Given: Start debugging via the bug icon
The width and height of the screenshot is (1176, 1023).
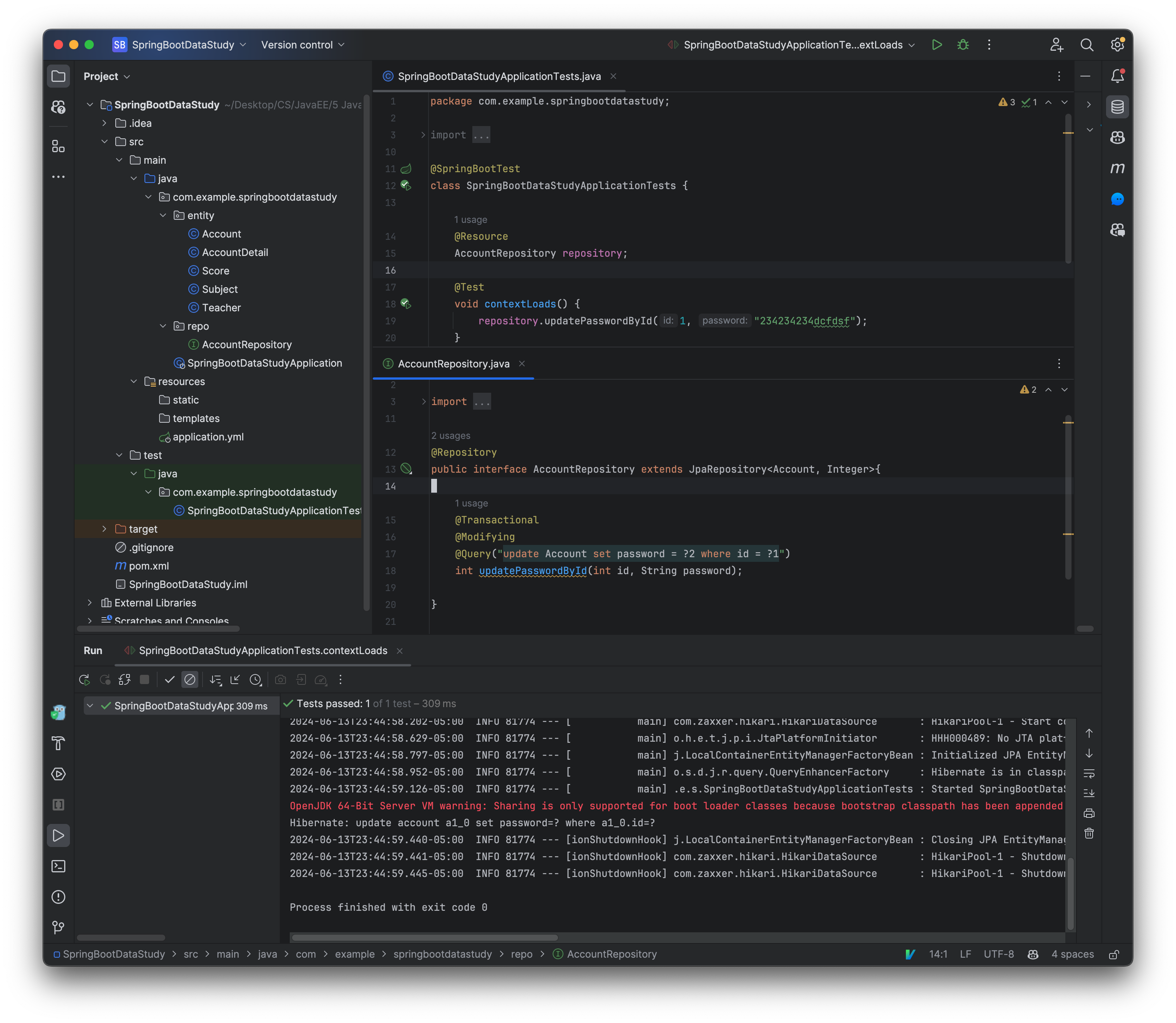Looking at the screenshot, I should pyautogui.click(x=963, y=45).
